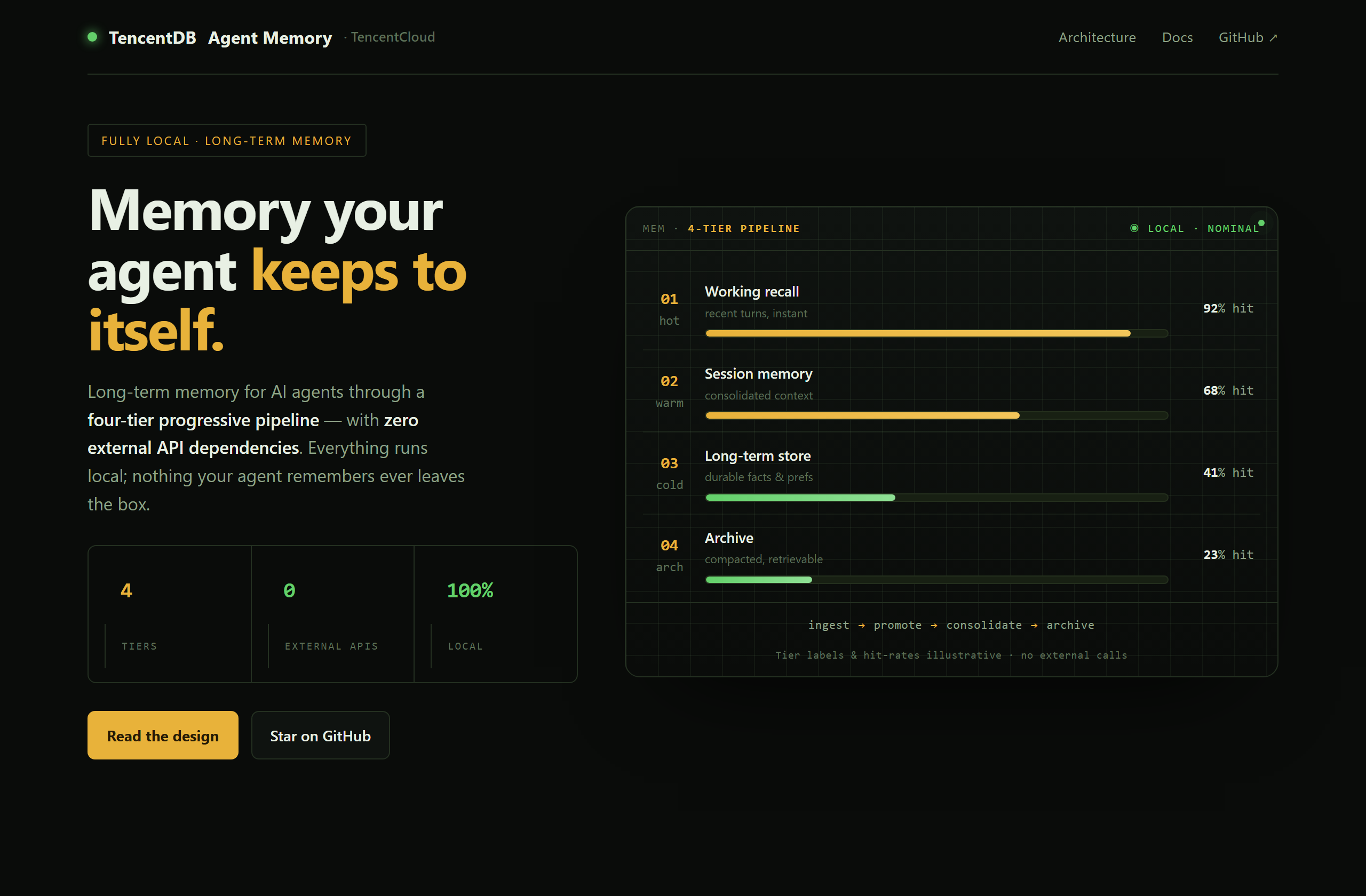The width and height of the screenshot is (1366, 896).
Task: Select the 0 EXTERNAL APIS stat card
Action: tap(333, 614)
